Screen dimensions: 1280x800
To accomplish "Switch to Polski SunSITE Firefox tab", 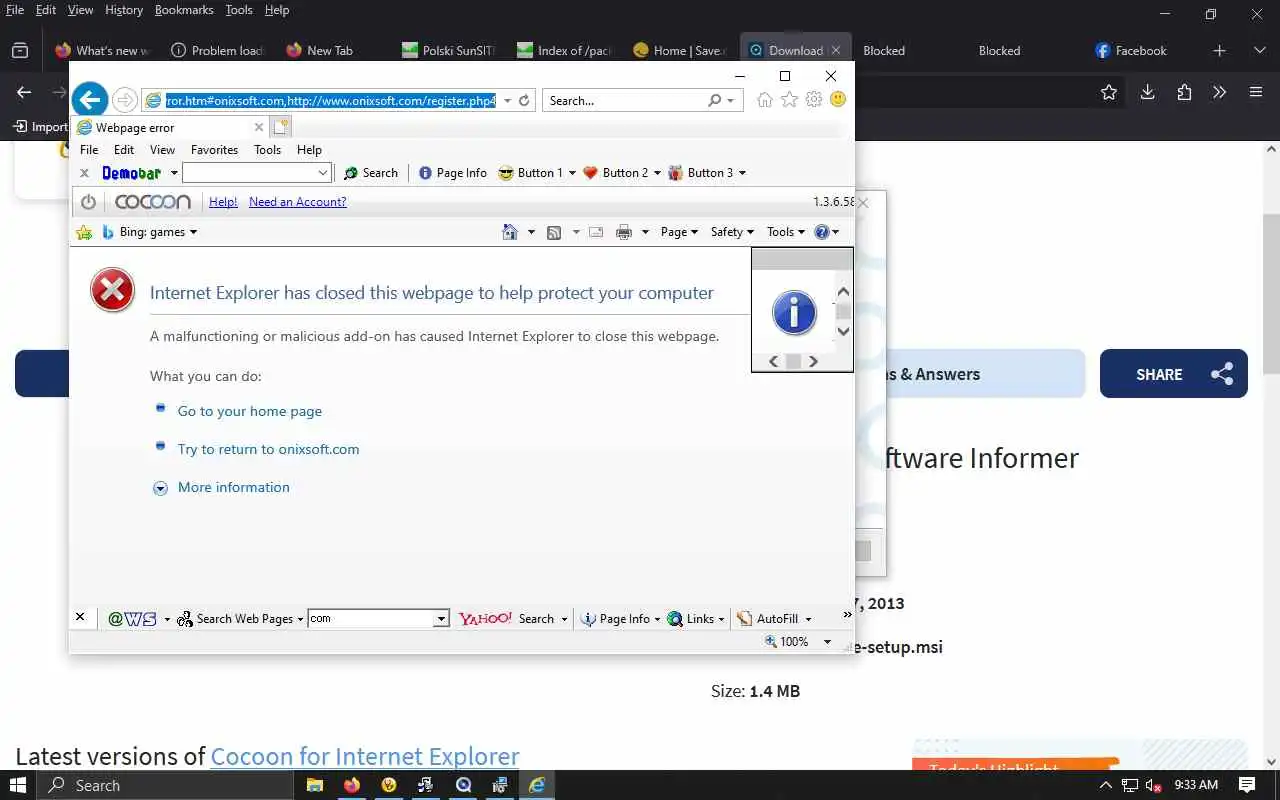I will pos(448,50).
